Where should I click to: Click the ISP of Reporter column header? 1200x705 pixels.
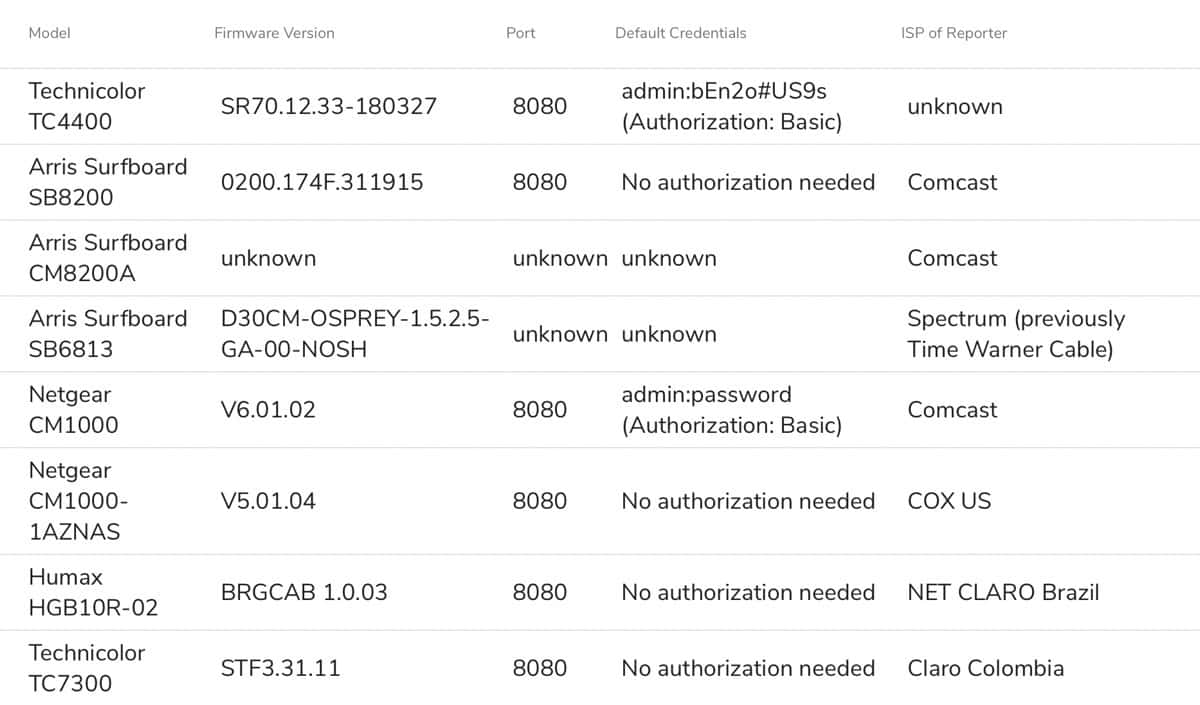coord(954,33)
